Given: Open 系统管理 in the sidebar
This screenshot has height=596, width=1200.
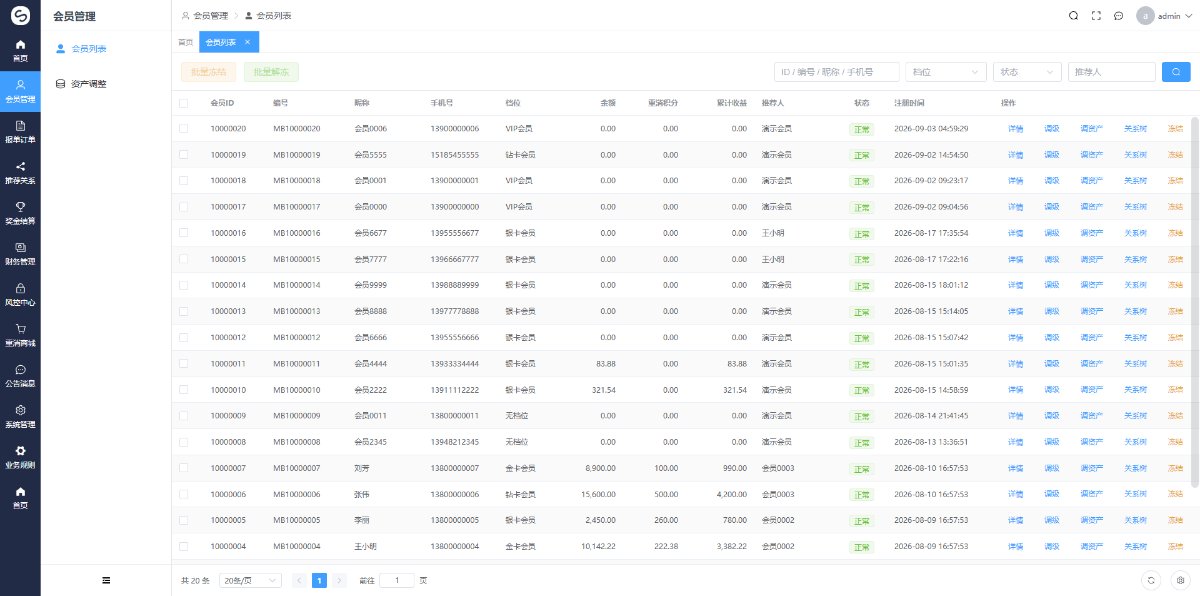Looking at the screenshot, I should coord(20,416).
